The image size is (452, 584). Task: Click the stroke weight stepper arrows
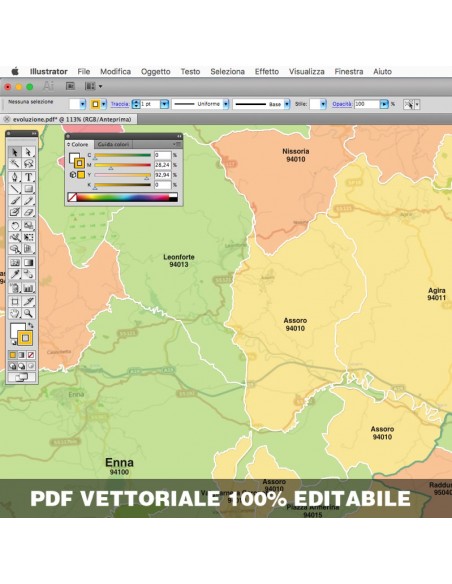tap(136, 104)
